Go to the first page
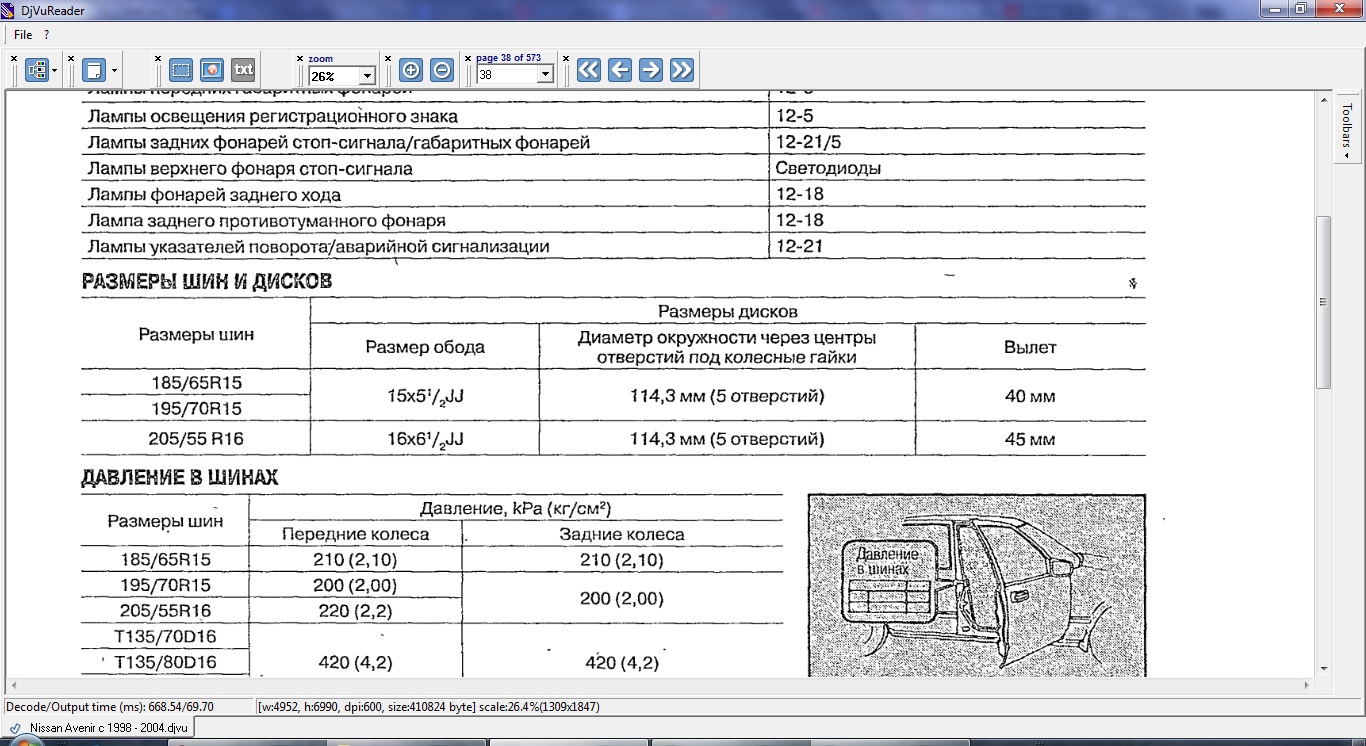This screenshot has height=746, width=1366. point(588,70)
